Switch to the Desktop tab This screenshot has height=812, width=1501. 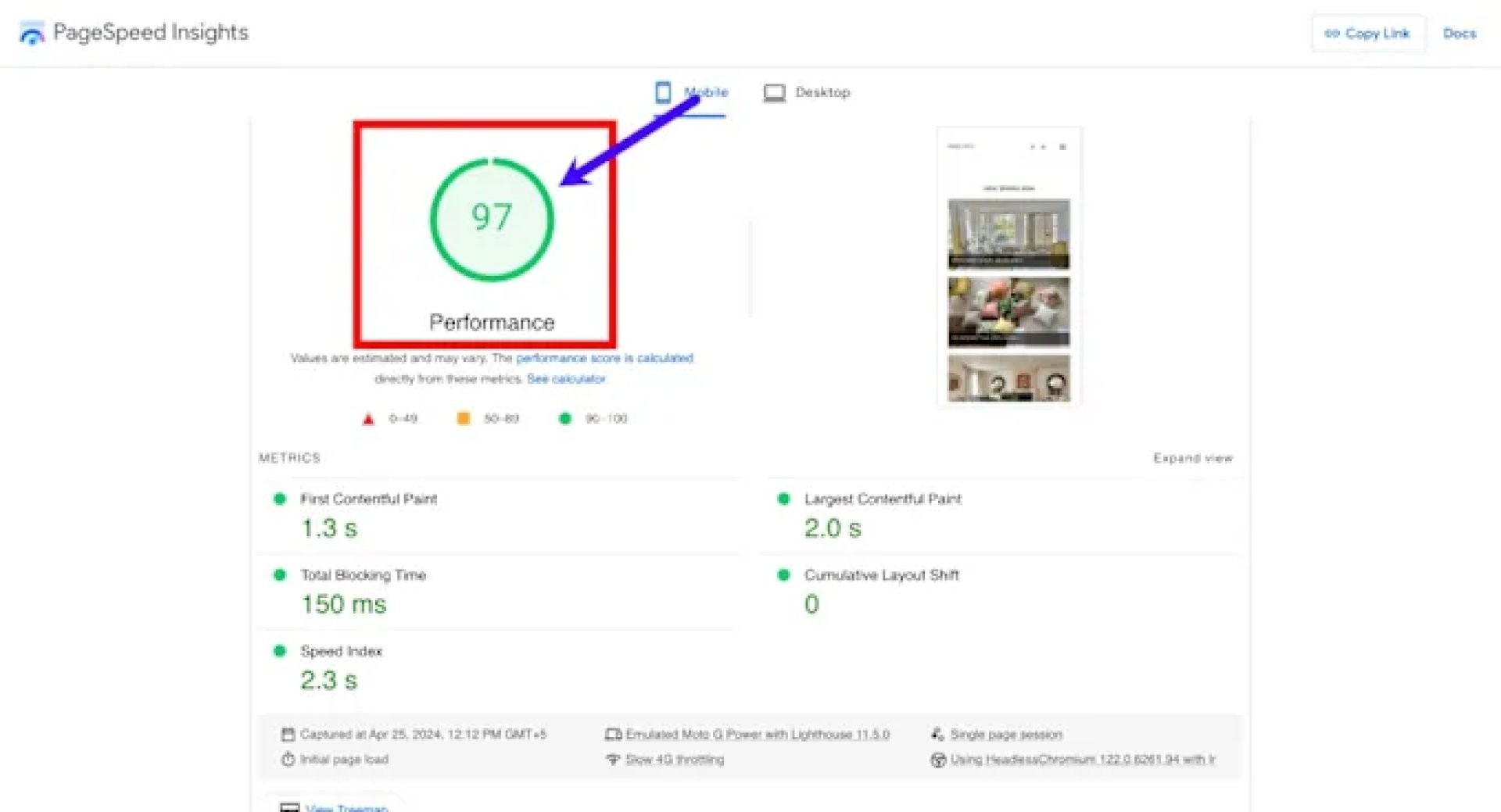(x=822, y=92)
